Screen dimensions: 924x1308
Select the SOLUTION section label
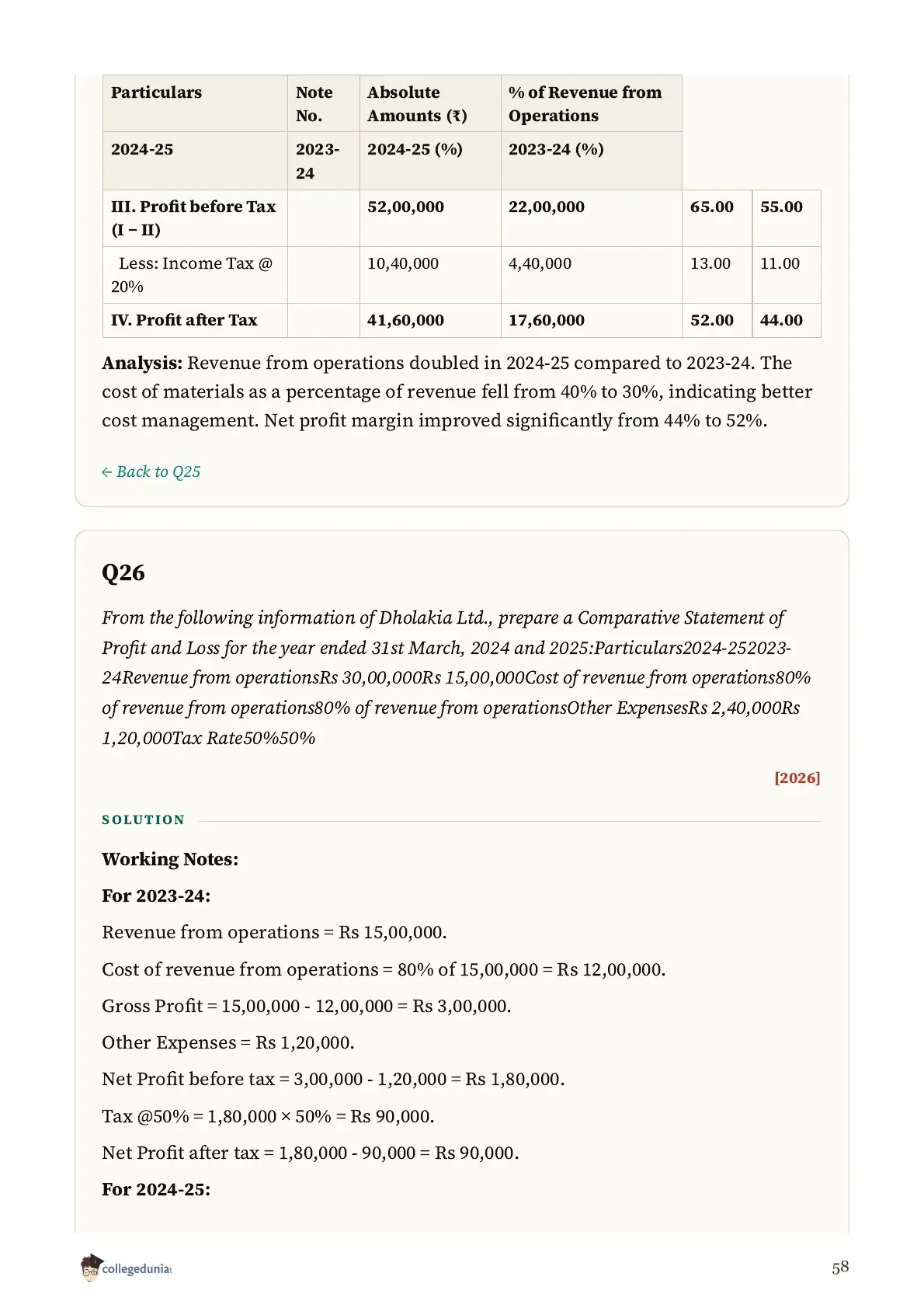(x=144, y=819)
